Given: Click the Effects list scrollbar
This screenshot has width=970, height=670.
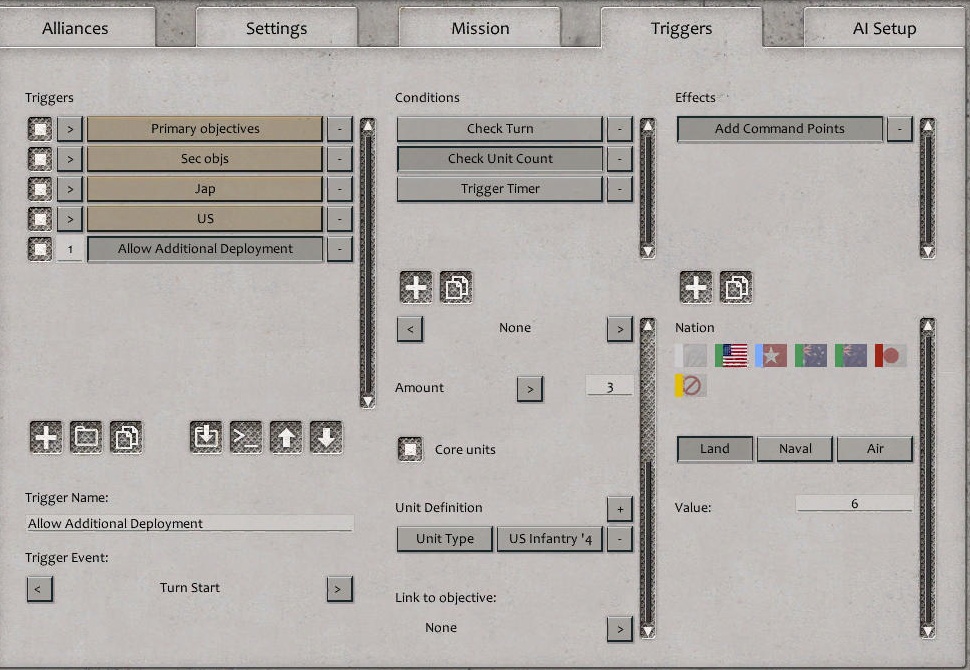Looking at the screenshot, I should click(927, 188).
